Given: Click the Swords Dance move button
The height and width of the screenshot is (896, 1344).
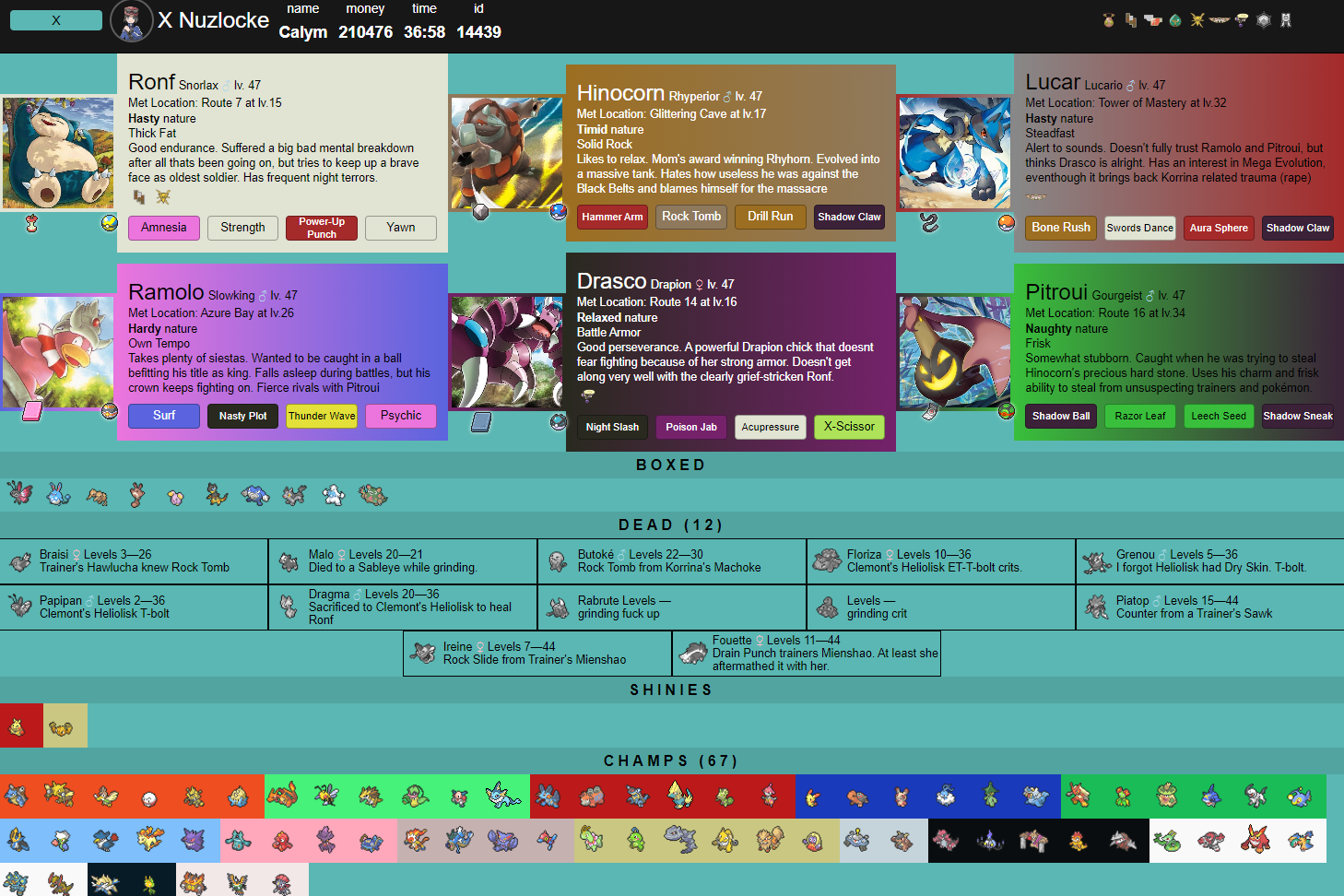Looking at the screenshot, I should click(x=1140, y=228).
